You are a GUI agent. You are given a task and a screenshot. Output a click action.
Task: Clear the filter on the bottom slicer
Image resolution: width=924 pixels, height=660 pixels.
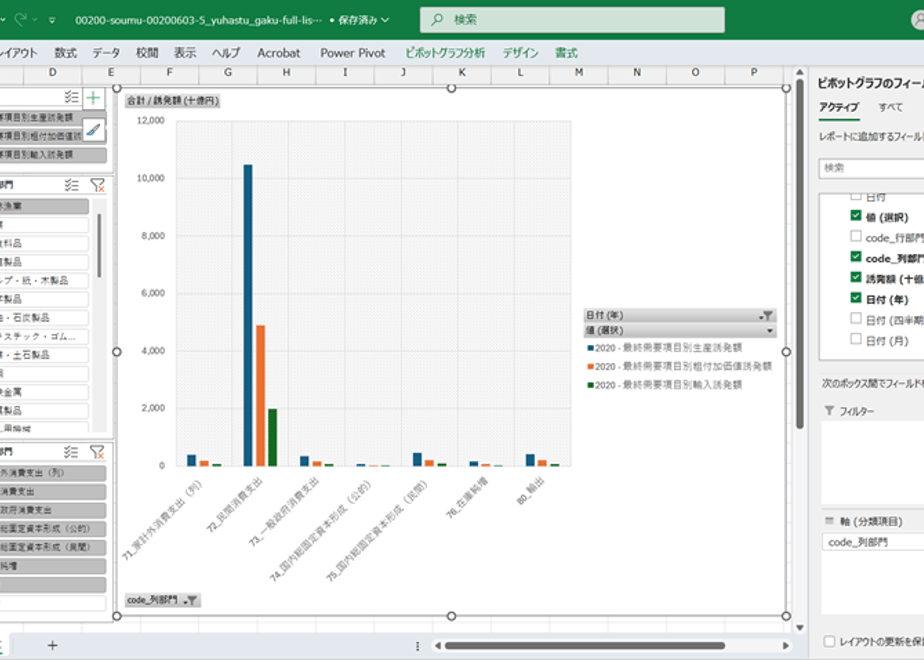click(x=97, y=452)
